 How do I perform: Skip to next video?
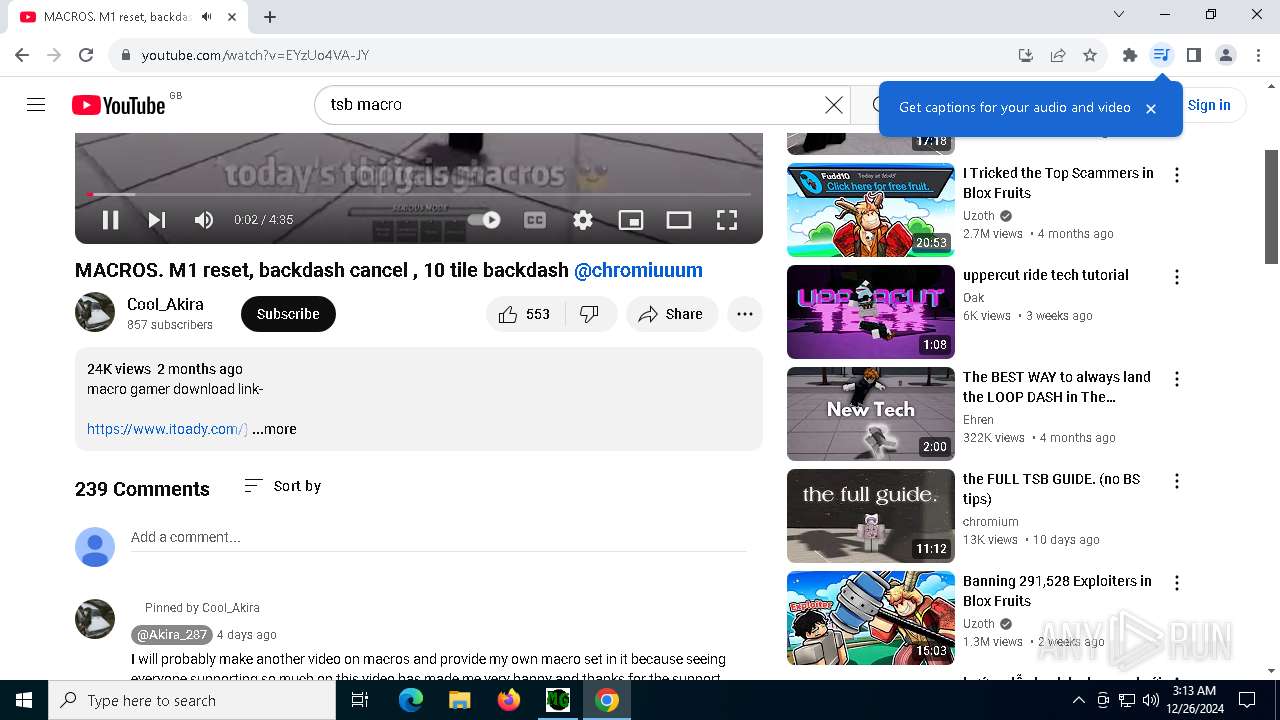[x=157, y=220]
